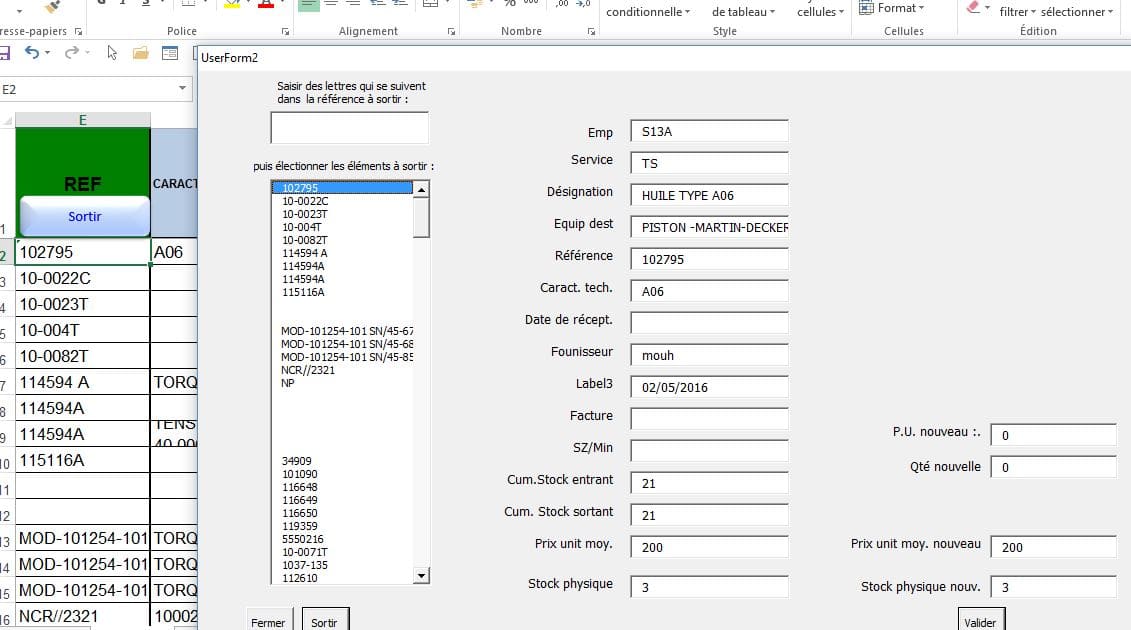The height and width of the screenshot is (630, 1131).
Task: Click the Fermer button
Action: 268,621
